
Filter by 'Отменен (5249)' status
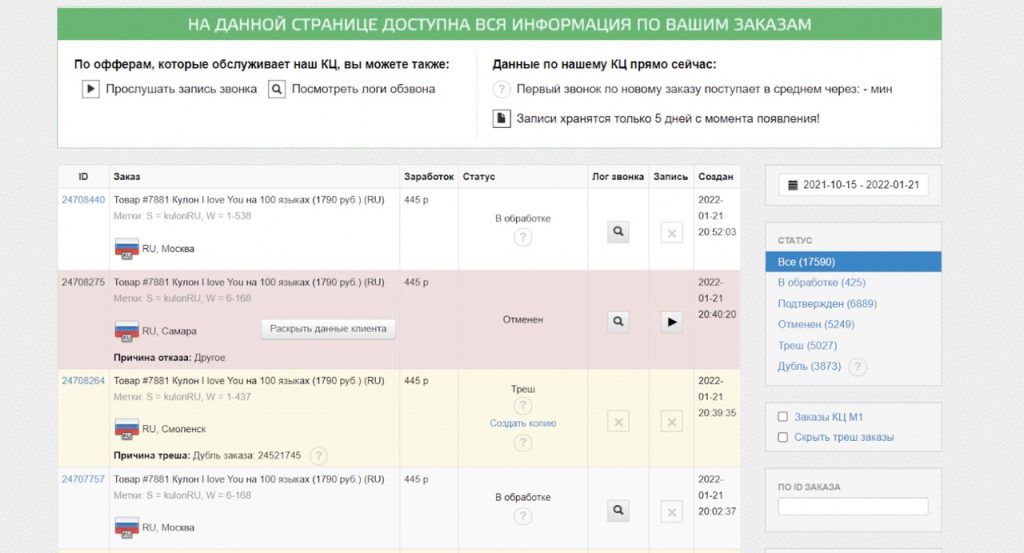(x=816, y=324)
